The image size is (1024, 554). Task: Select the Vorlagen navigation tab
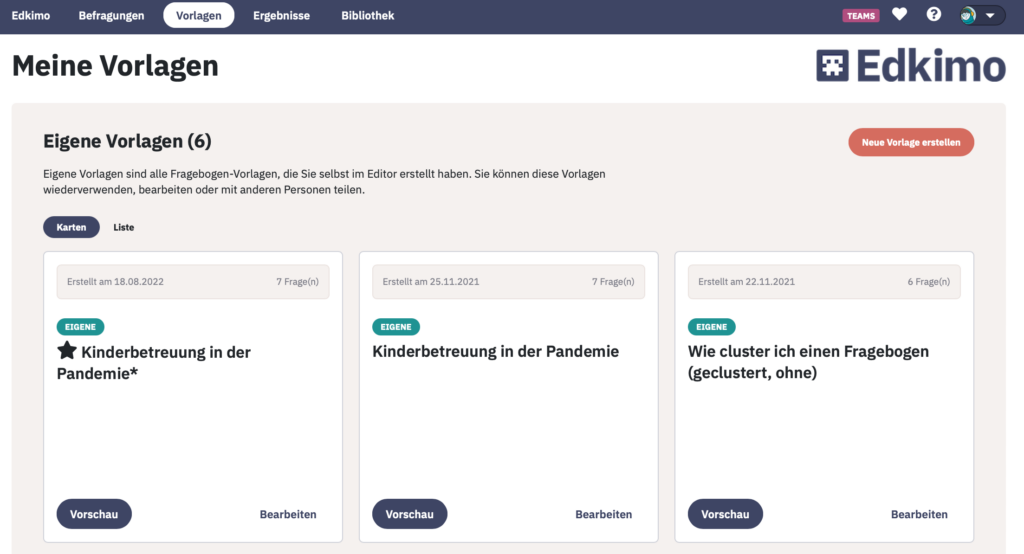(199, 16)
